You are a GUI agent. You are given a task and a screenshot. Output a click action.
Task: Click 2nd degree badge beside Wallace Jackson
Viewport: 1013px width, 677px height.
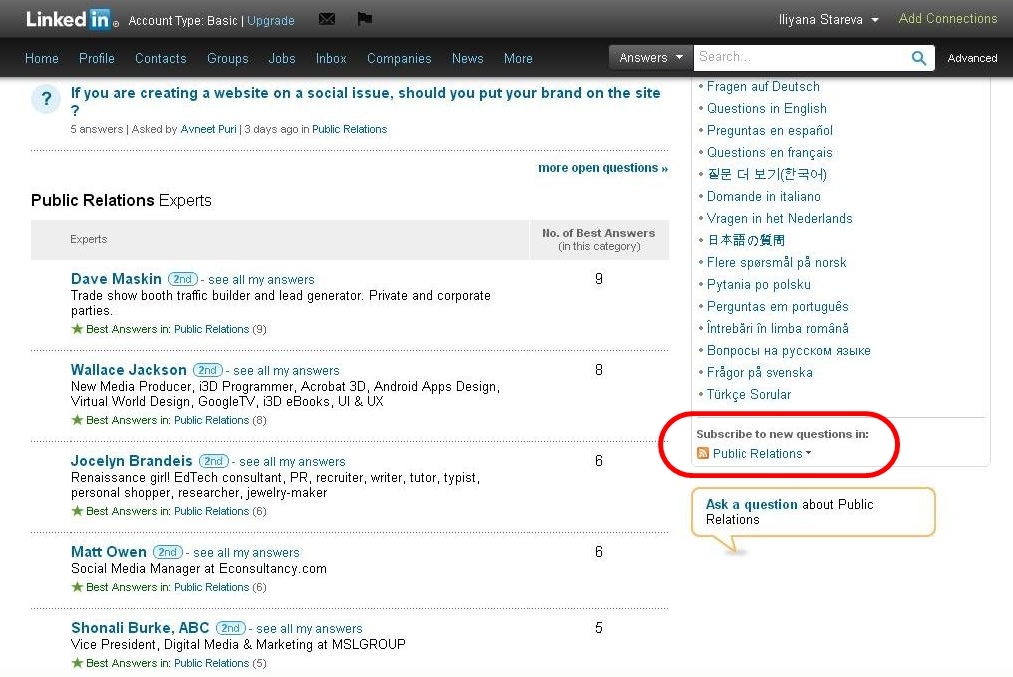pyautogui.click(x=207, y=370)
